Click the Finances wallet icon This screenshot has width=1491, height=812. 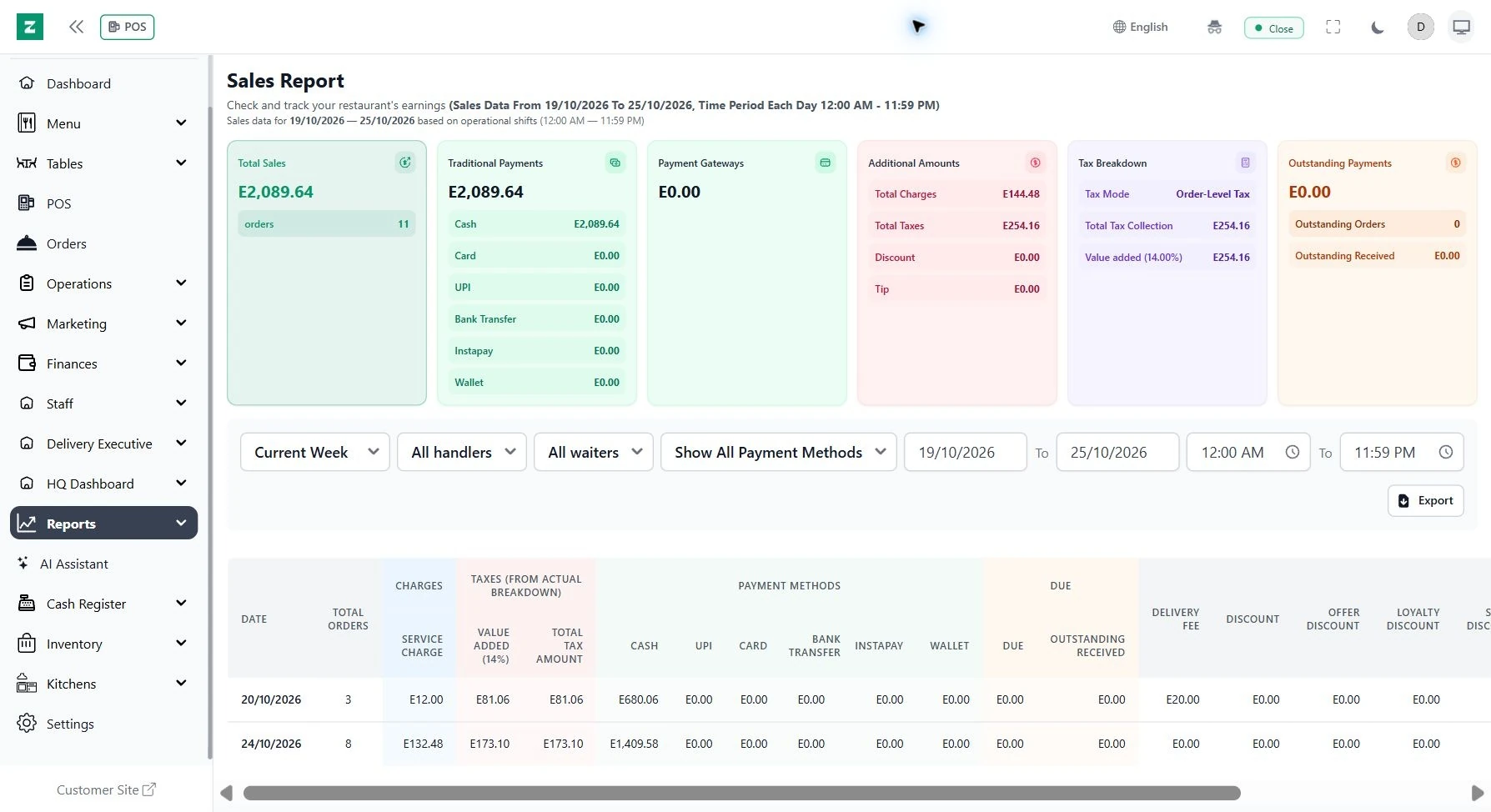point(27,363)
